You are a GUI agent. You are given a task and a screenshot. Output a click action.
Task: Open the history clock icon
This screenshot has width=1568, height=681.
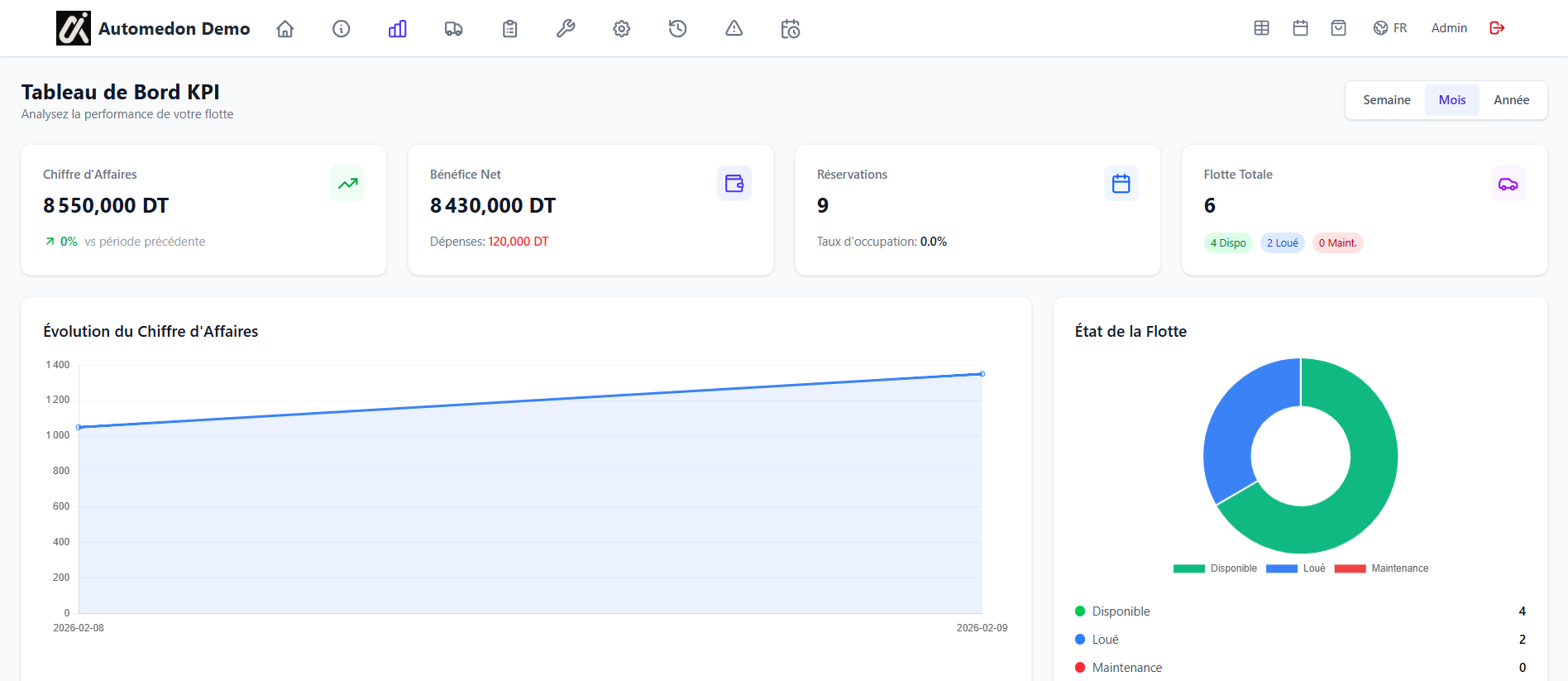[x=678, y=29]
